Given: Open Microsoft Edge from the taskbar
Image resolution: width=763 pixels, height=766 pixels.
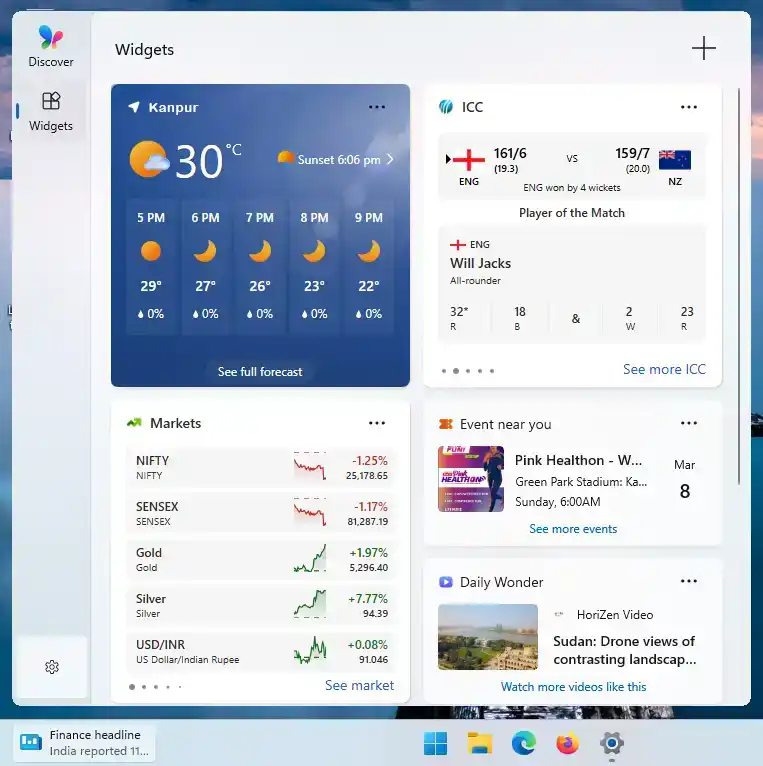Looking at the screenshot, I should 524,744.
